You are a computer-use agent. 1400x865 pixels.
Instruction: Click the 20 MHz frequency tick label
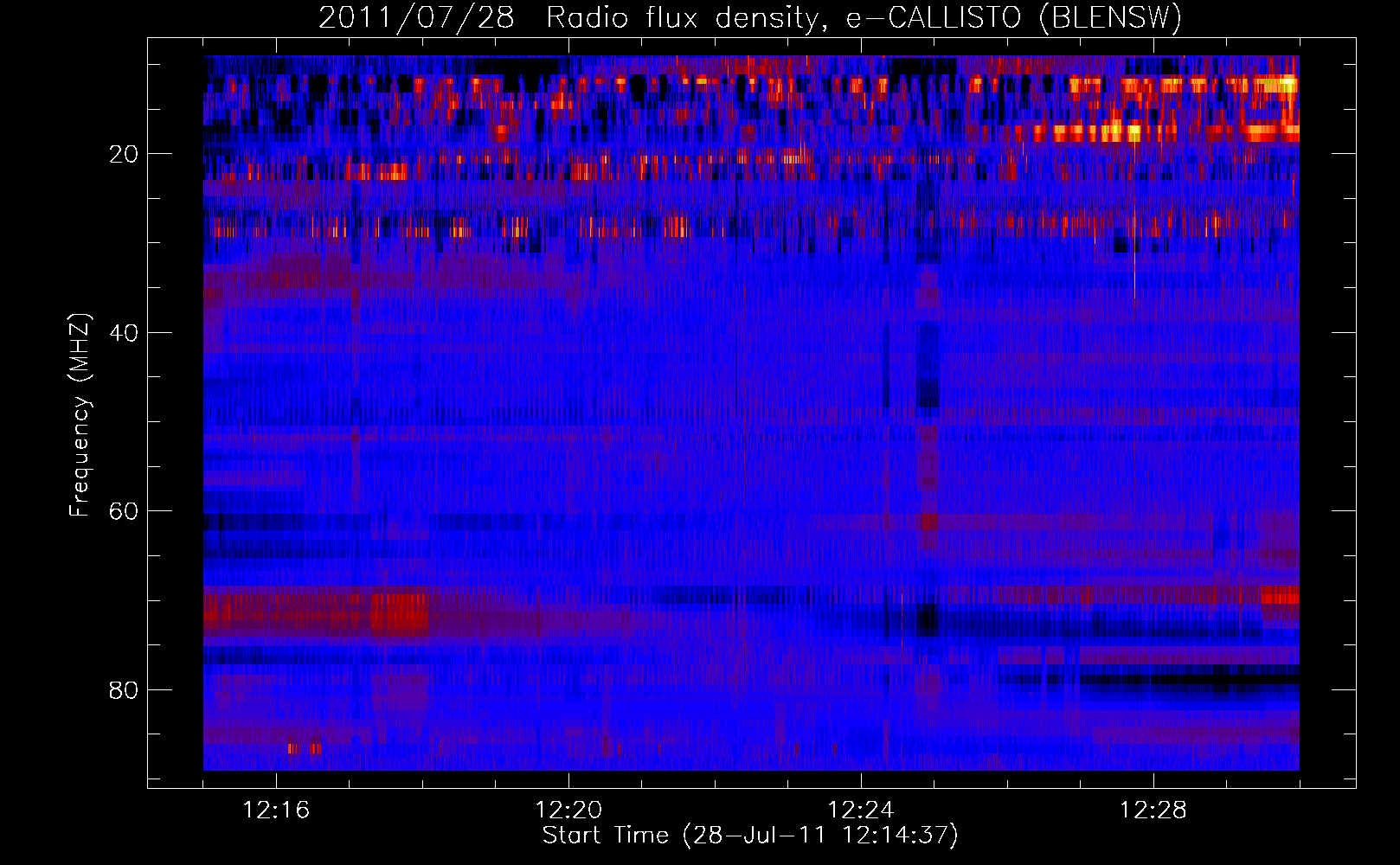coord(125,154)
